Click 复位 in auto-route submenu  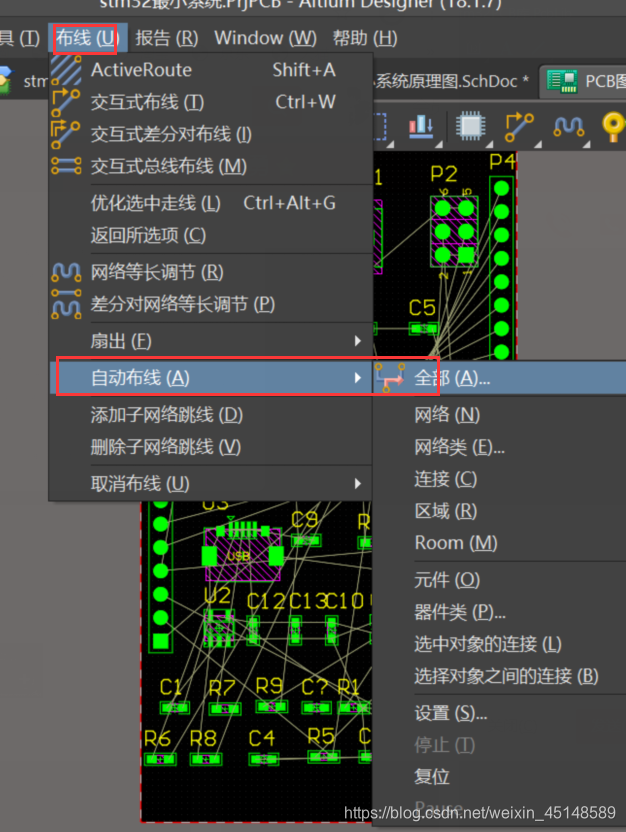500,777
